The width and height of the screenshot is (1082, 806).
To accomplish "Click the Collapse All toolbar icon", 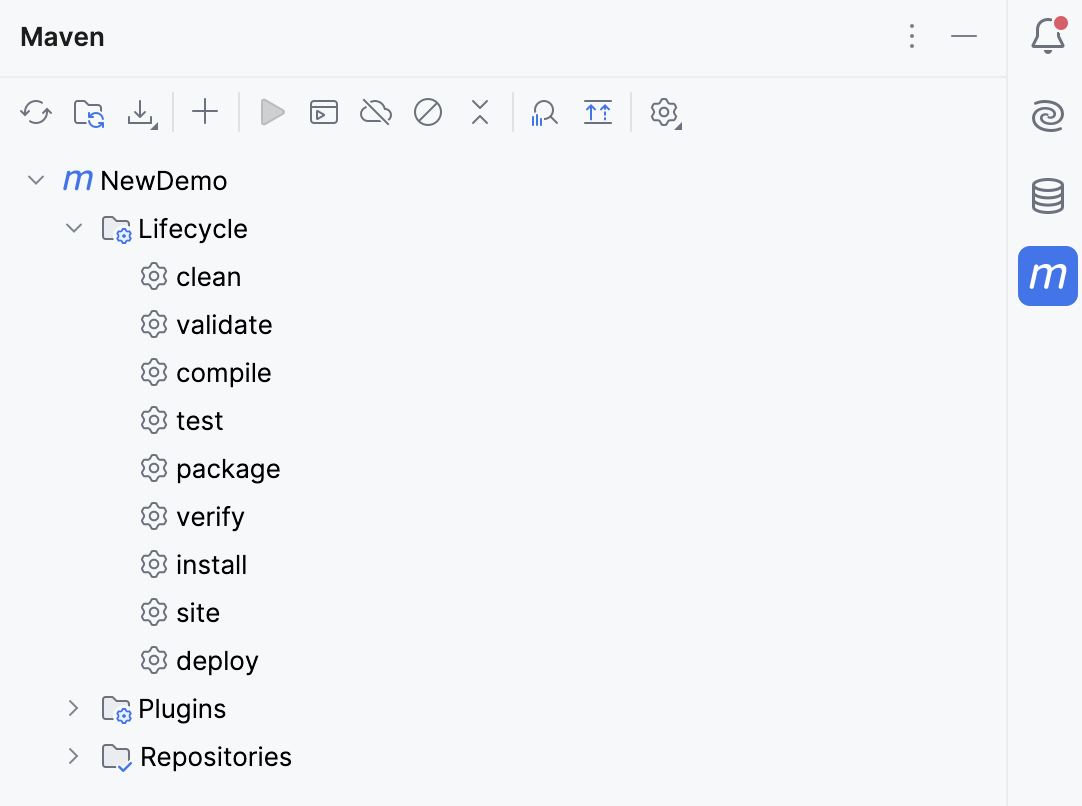I will (x=480, y=112).
